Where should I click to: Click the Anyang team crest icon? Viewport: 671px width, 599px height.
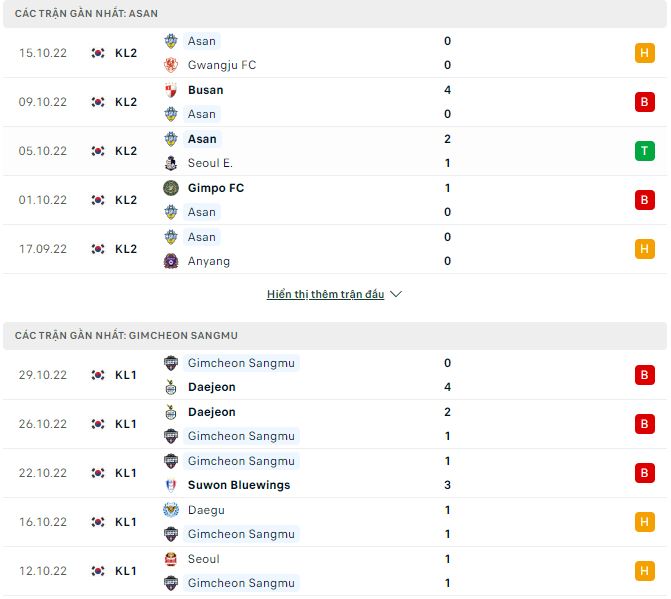point(171,261)
